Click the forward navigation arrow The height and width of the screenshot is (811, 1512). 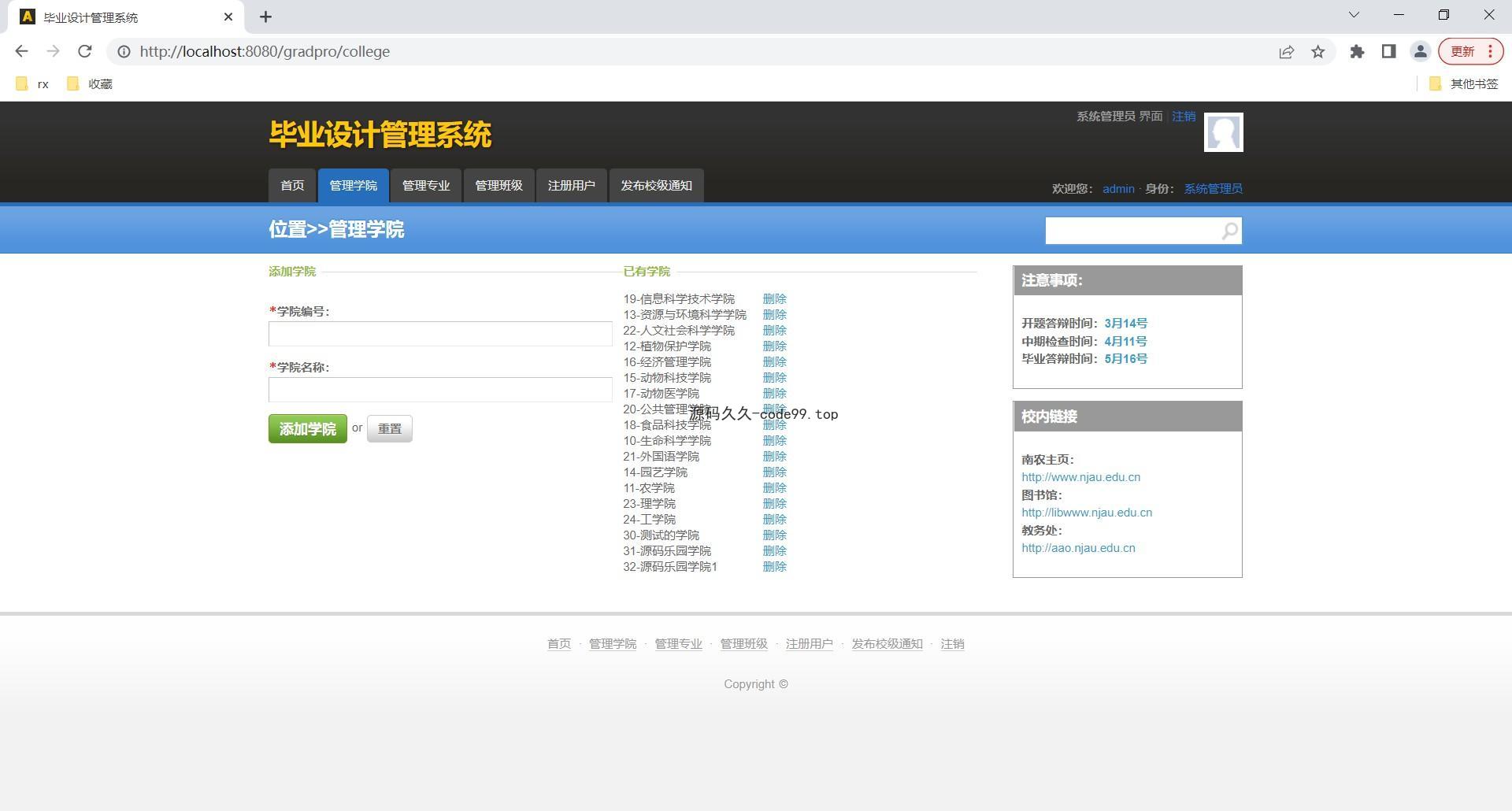click(53, 51)
